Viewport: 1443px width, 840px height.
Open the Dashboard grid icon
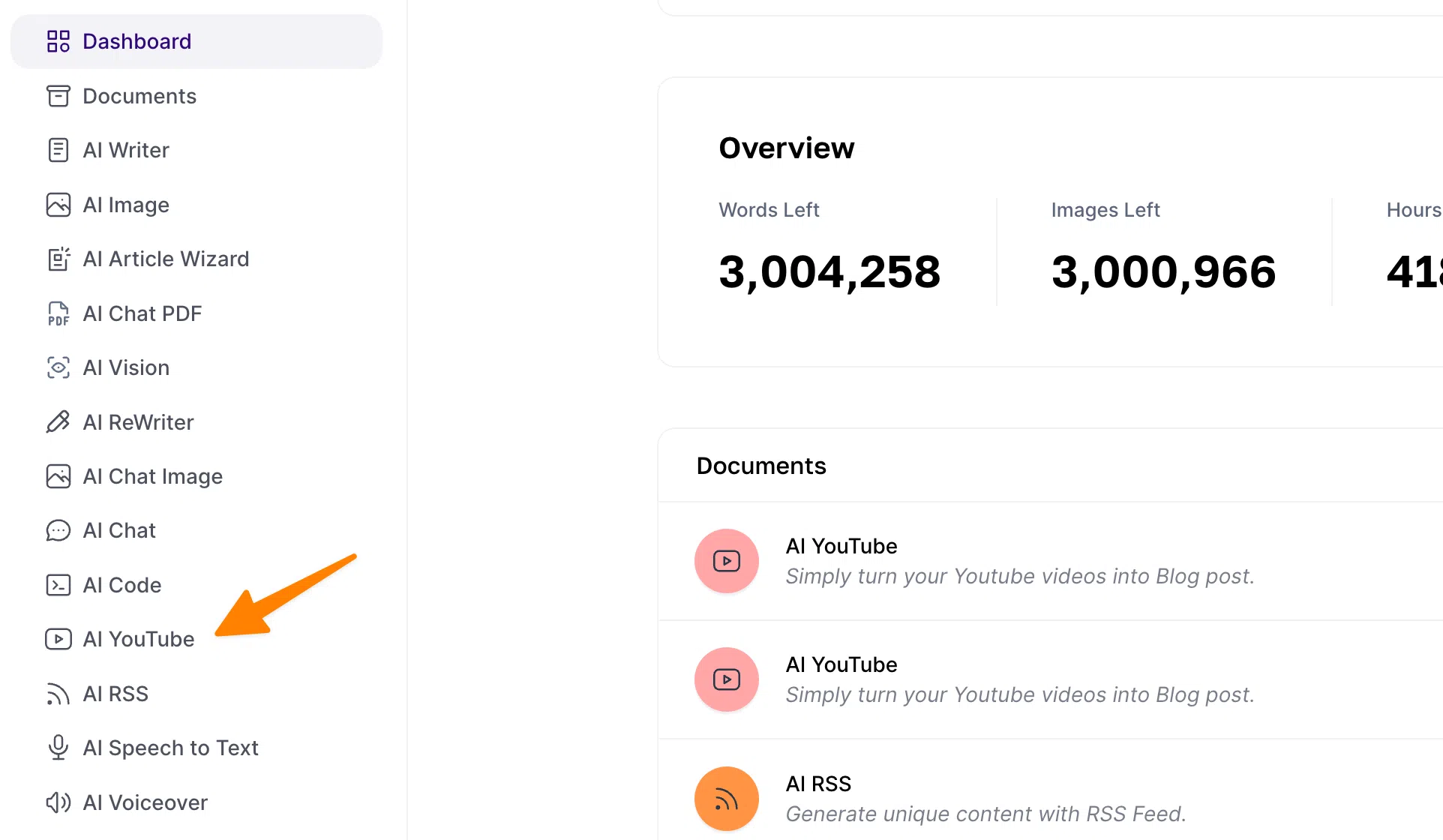click(58, 41)
